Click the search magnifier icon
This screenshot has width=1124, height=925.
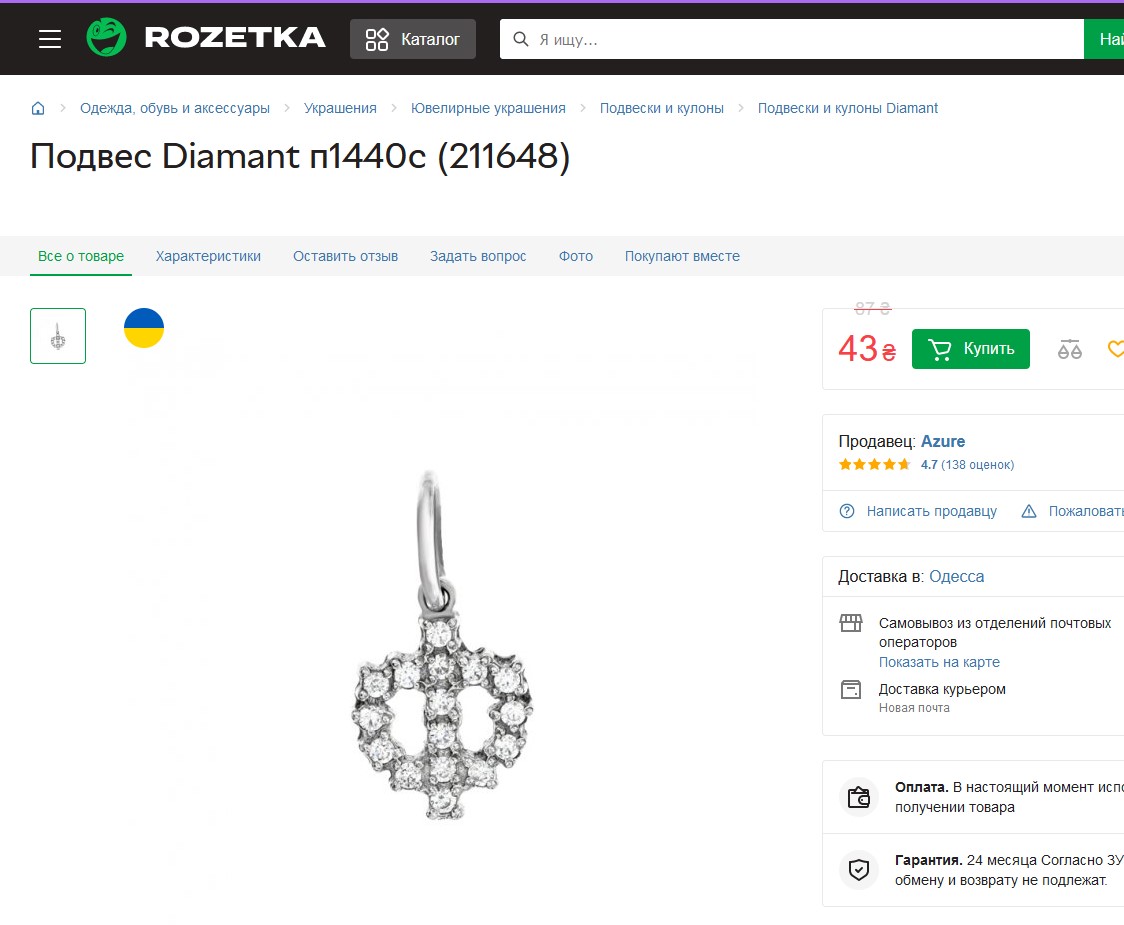click(520, 39)
